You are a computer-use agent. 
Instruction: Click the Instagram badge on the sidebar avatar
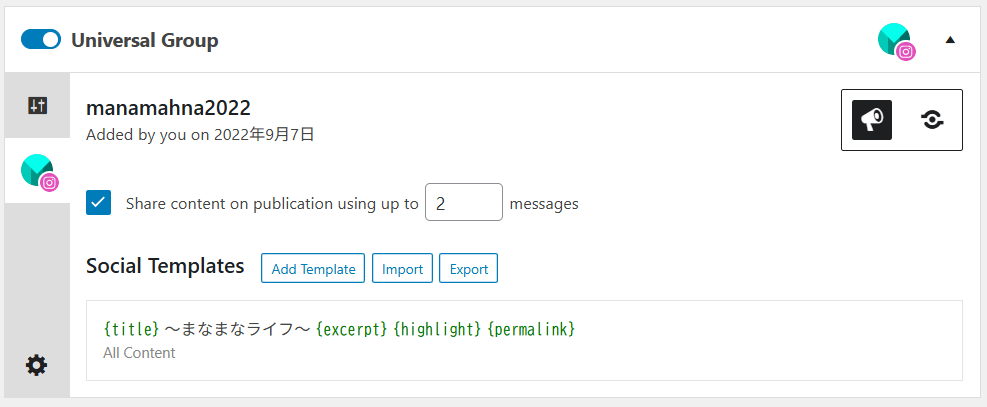(49, 182)
